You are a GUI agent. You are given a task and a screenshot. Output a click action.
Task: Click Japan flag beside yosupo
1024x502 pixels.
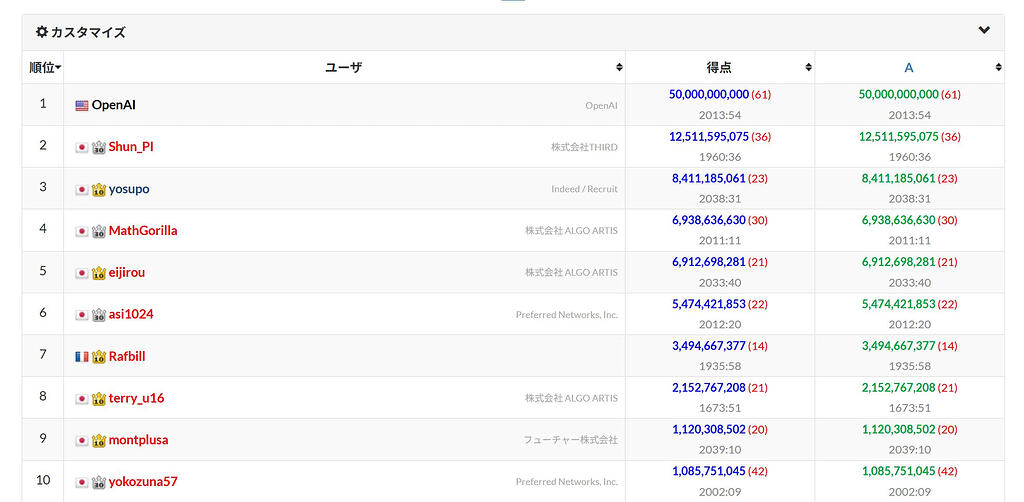point(82,189)
